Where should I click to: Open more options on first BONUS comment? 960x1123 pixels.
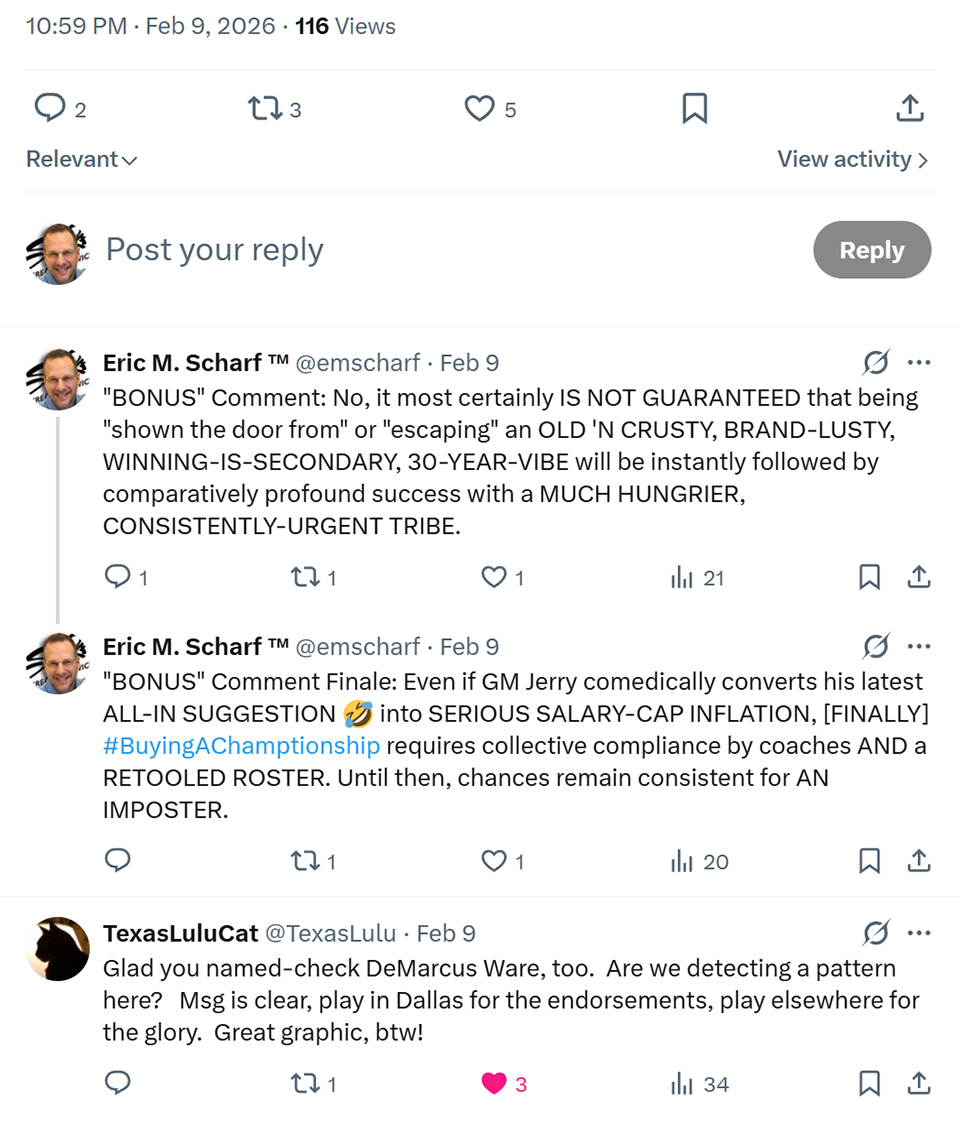(919, 362)
